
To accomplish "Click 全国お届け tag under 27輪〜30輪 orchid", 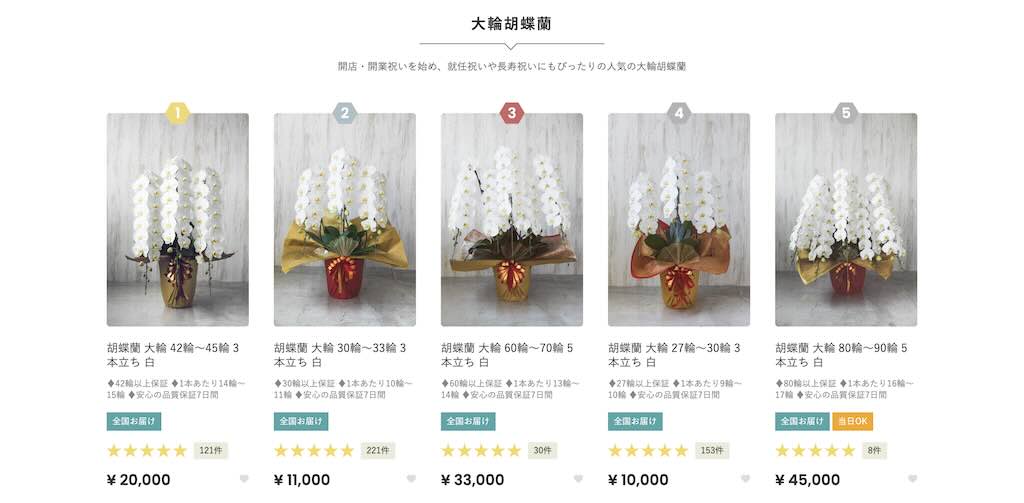I will pos(635,421).
